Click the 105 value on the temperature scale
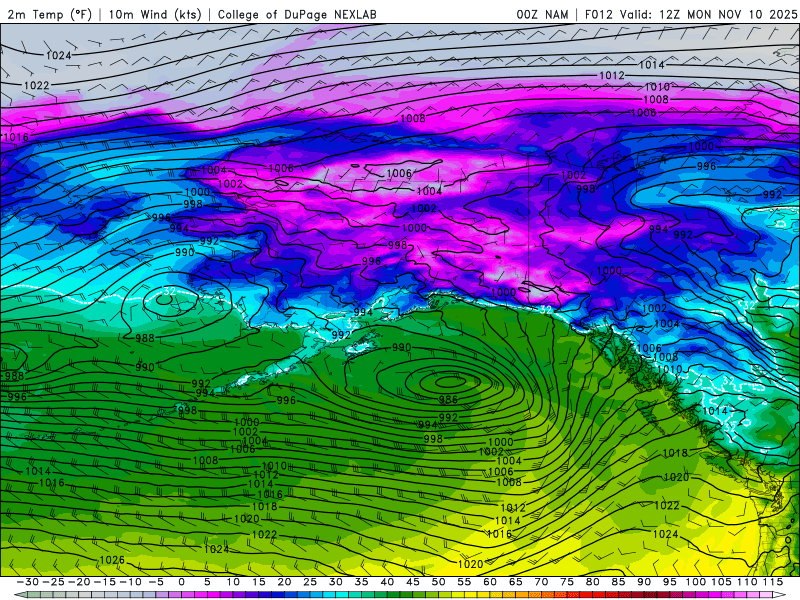This screenshot has height=600, width=800. (x=721, y=582)
